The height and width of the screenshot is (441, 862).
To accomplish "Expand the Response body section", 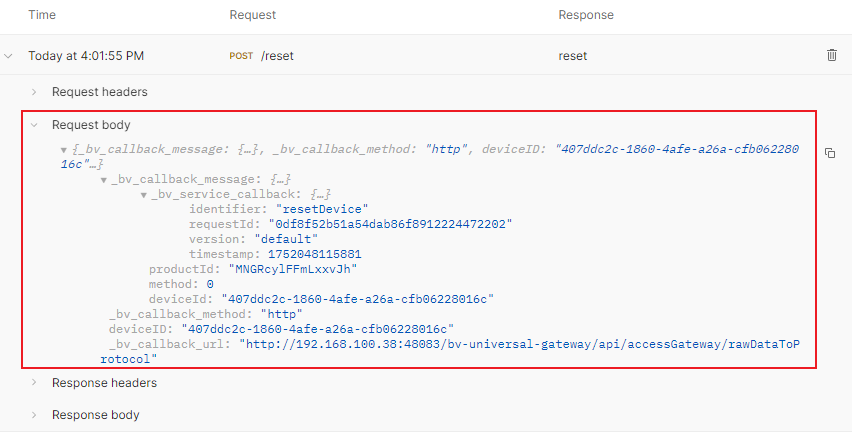I will point(34,415).
